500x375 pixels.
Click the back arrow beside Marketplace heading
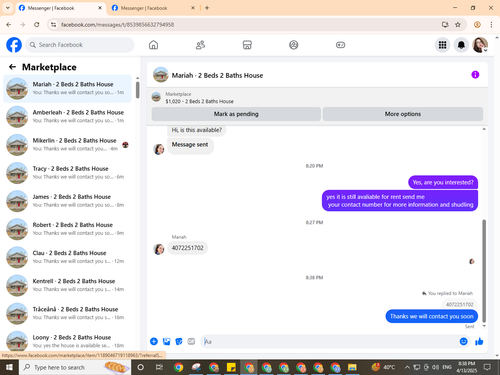[x=12, y=67]
